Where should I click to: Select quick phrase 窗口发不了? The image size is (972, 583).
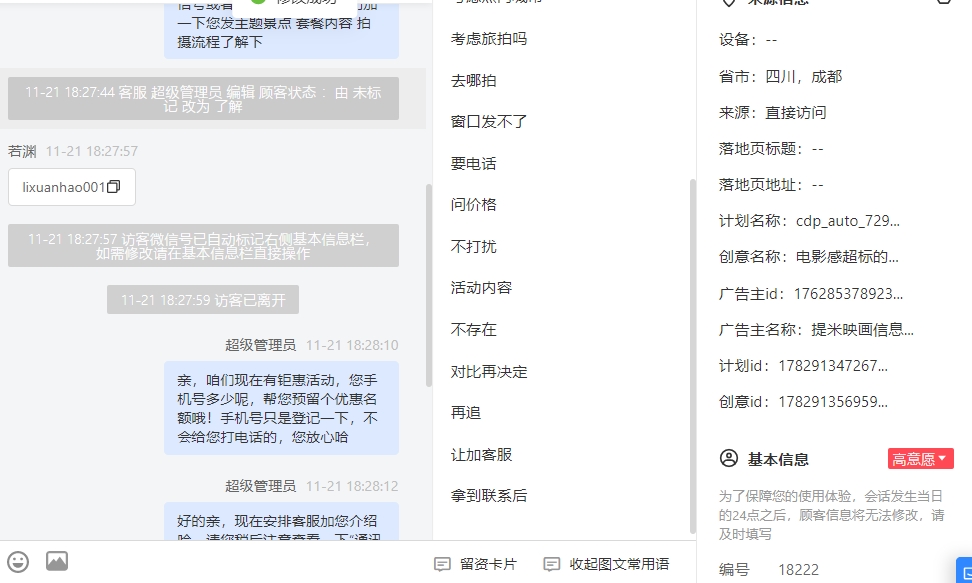click(488, 122)
